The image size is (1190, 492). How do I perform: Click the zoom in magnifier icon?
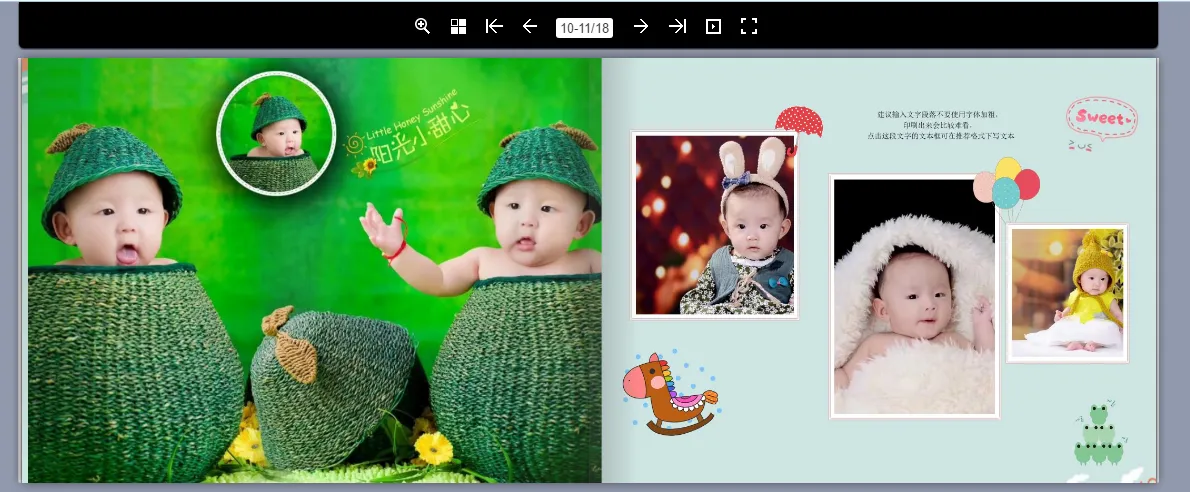click(422, 27)
